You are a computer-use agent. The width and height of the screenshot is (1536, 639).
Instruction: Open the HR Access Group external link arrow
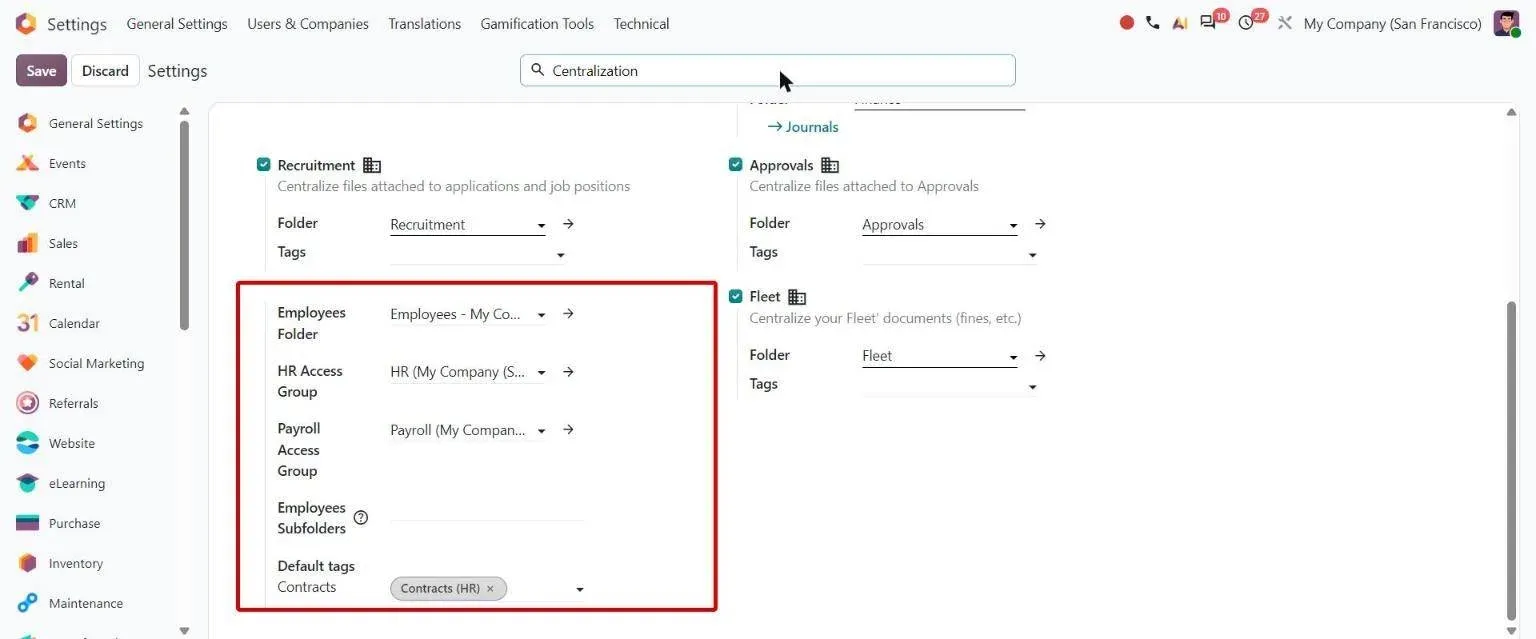coord(568,372)
